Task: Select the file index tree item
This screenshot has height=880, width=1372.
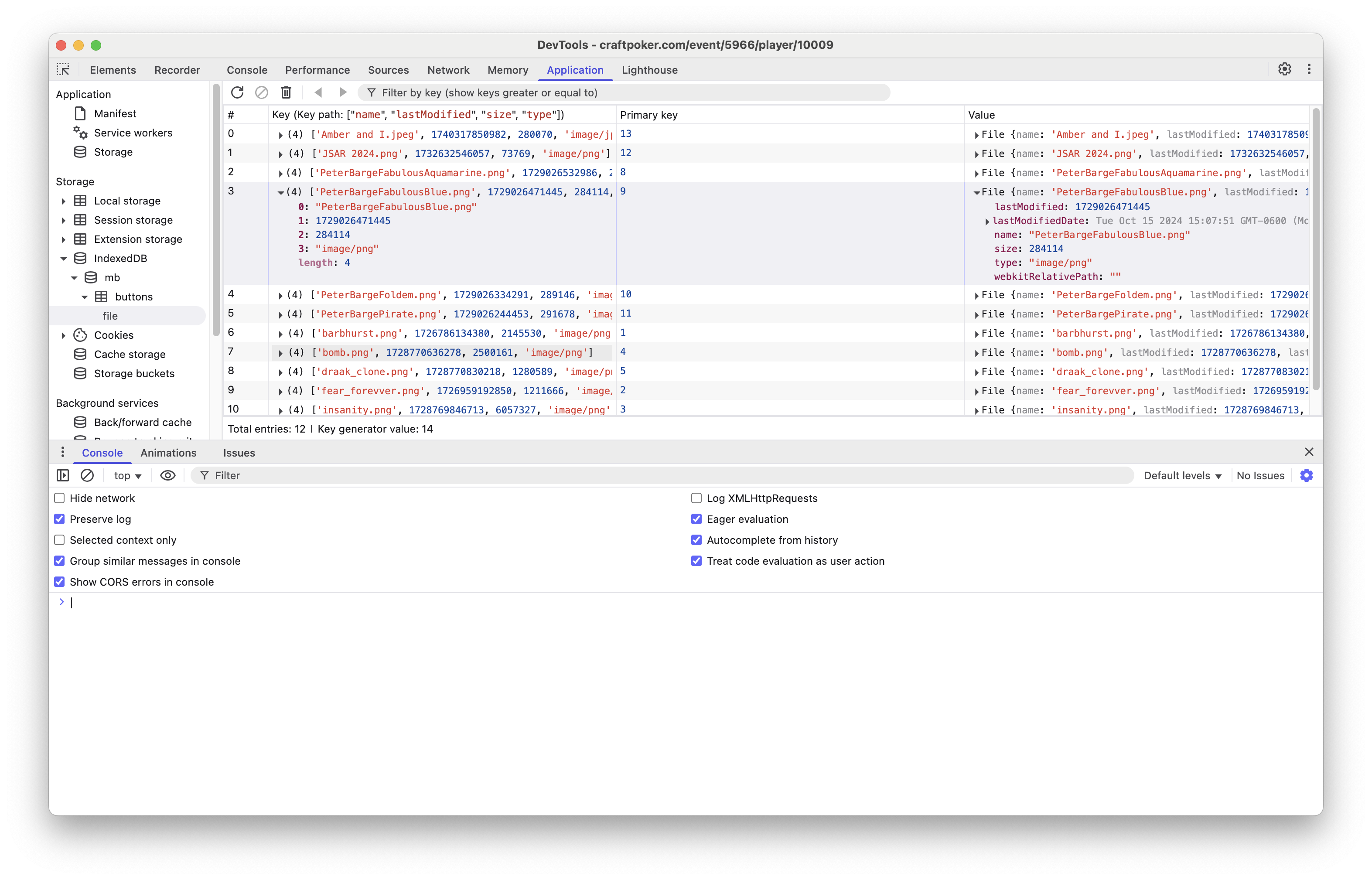Action: (128, 316)
